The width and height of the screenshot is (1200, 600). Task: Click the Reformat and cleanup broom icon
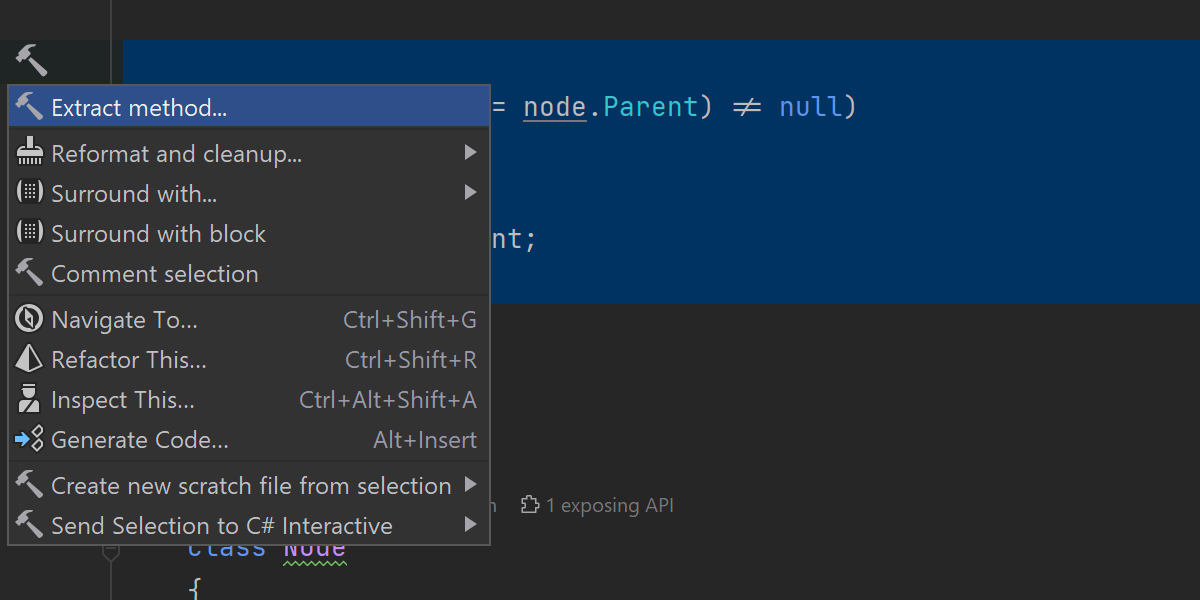[30, 153]
